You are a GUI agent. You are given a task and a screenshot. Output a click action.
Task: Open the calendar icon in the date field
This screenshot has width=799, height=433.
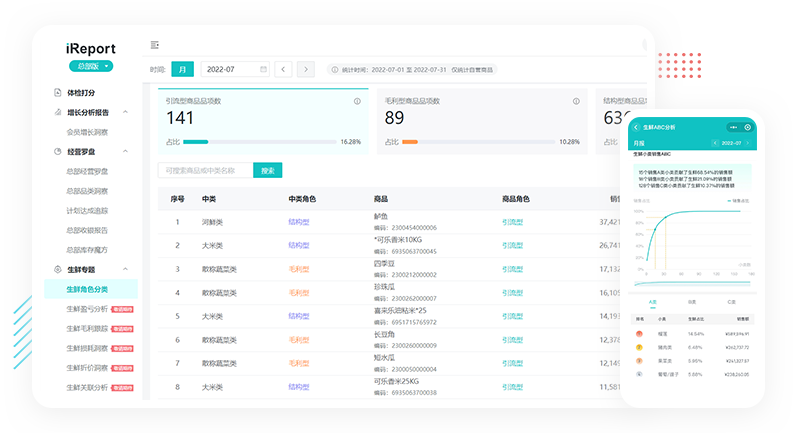(x=263, y=69)
